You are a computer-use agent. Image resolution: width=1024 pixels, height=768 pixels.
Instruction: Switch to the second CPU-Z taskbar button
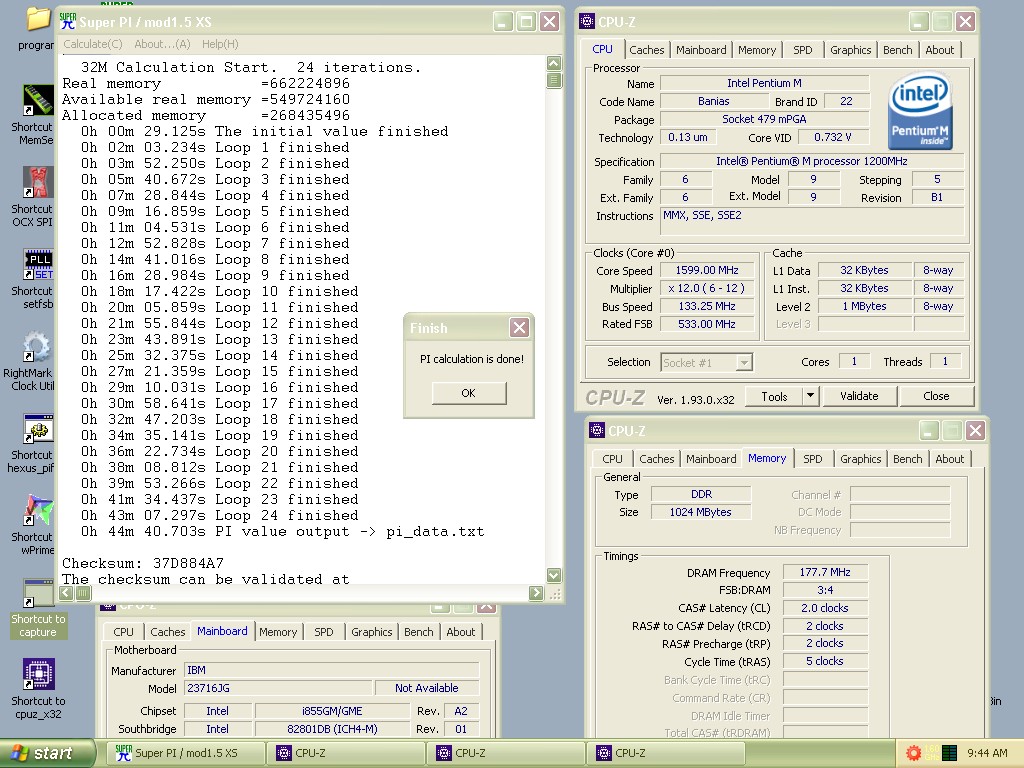[506, 753]
